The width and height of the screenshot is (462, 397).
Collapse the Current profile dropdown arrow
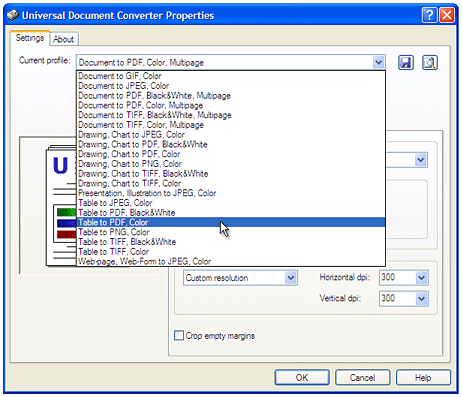click(x=378, y=62)
